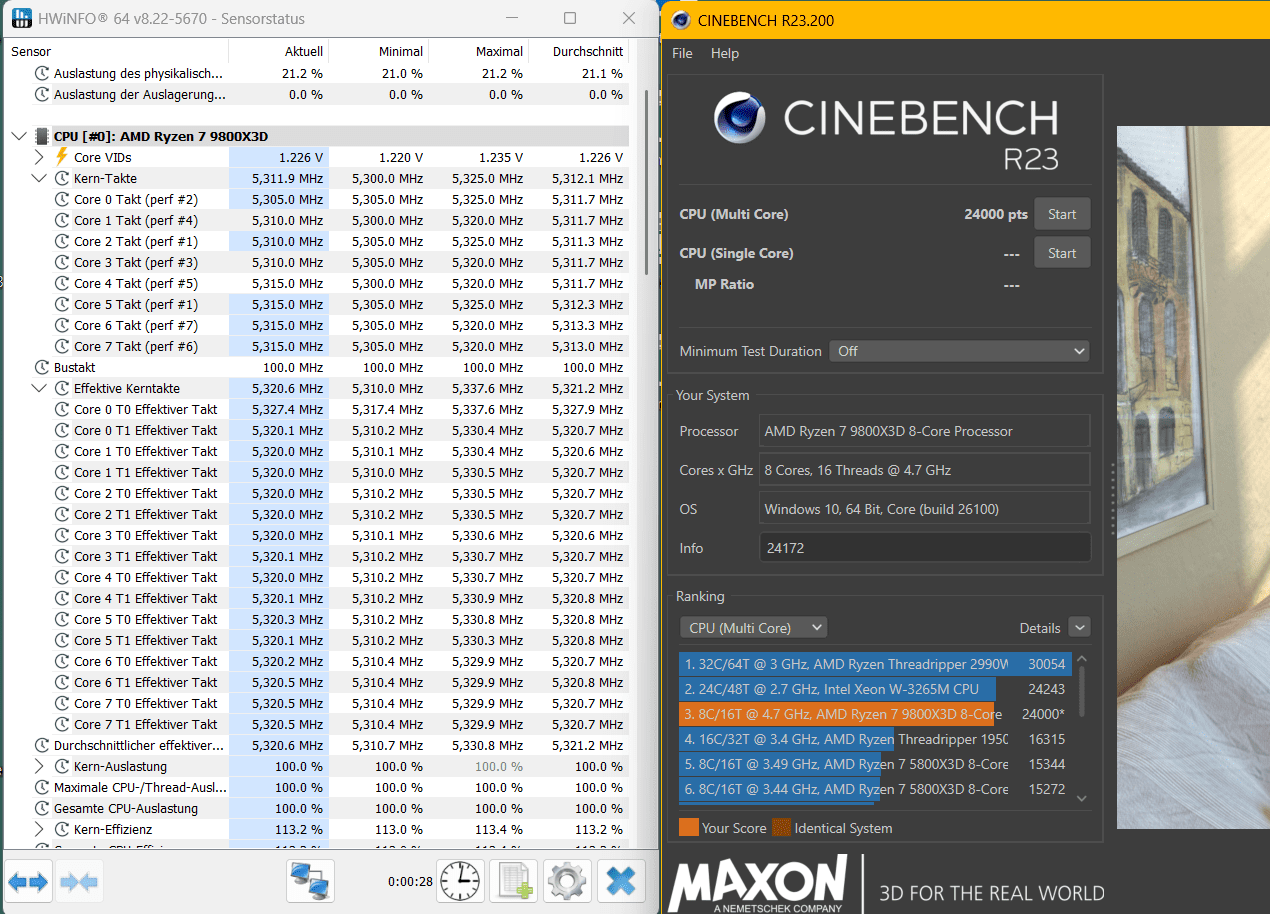Reset the HWiNFO timer with the clock icon

click(x=460, y=881)
